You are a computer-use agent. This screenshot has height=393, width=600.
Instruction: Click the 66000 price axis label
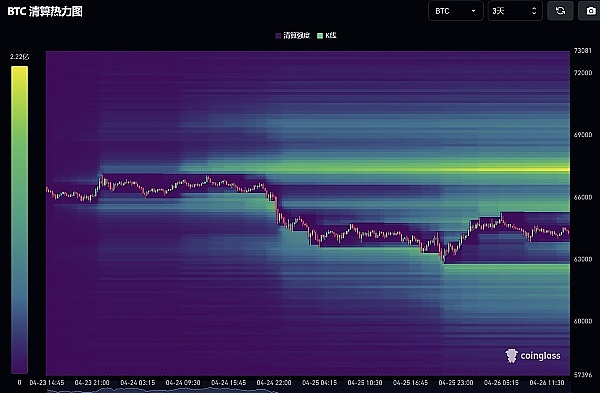(583, 197)
